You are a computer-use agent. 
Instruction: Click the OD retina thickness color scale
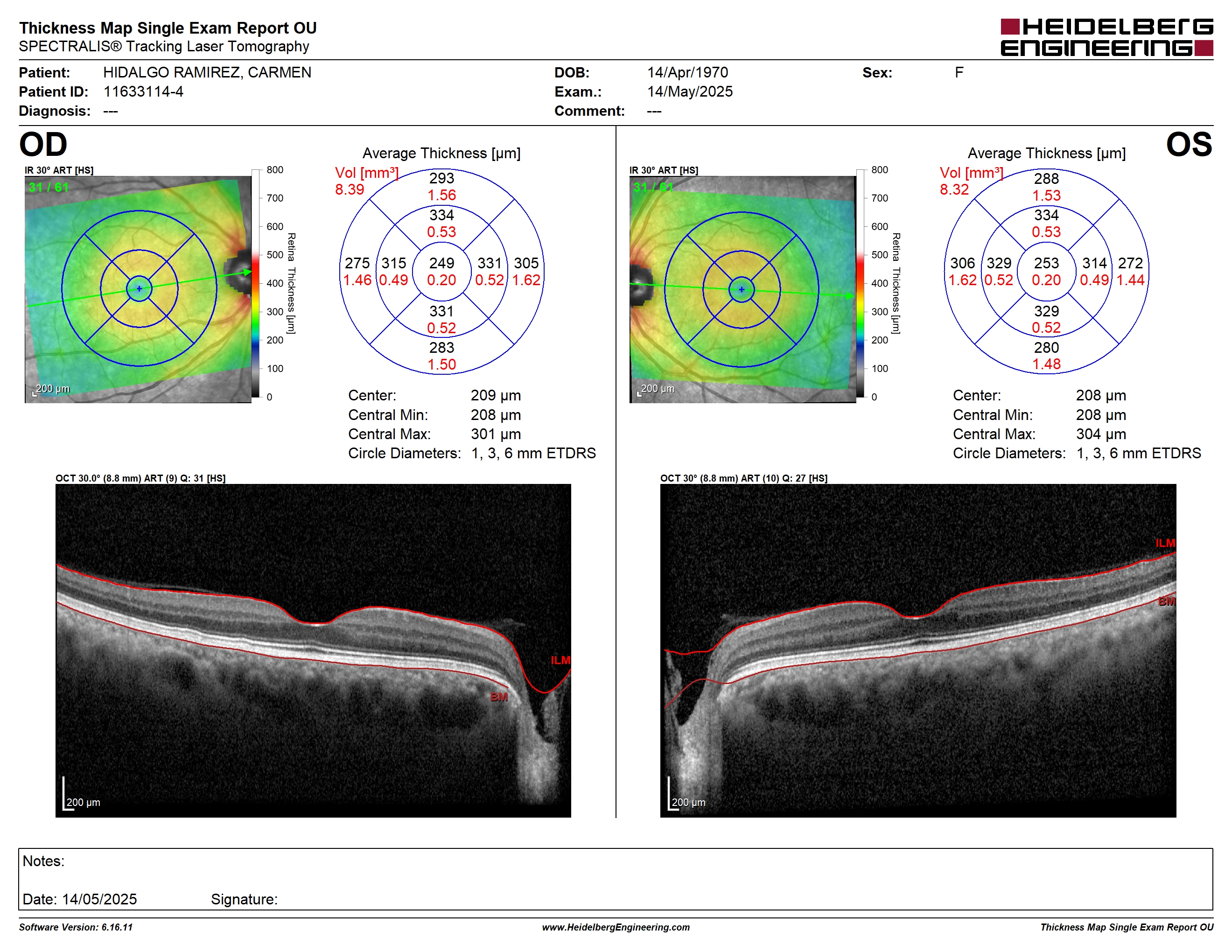pos(256,284)
